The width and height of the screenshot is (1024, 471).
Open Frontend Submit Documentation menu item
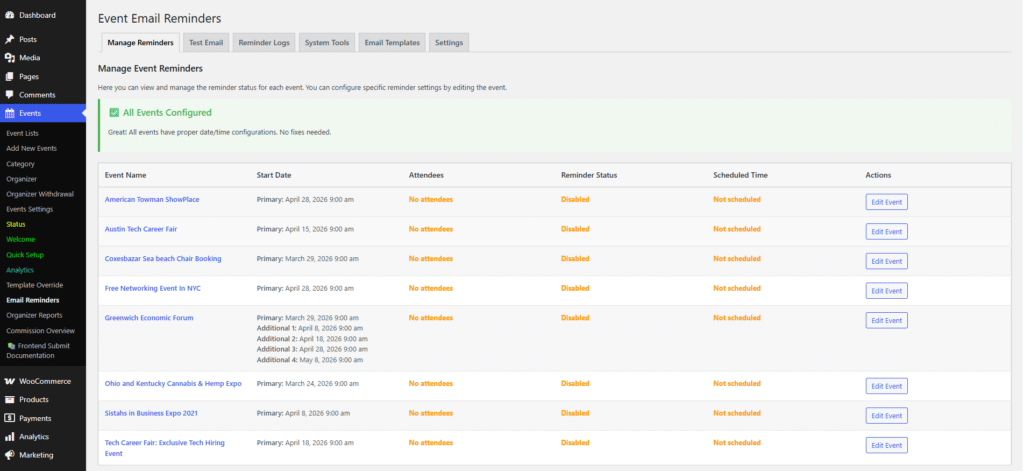click(x=46, y=350)
